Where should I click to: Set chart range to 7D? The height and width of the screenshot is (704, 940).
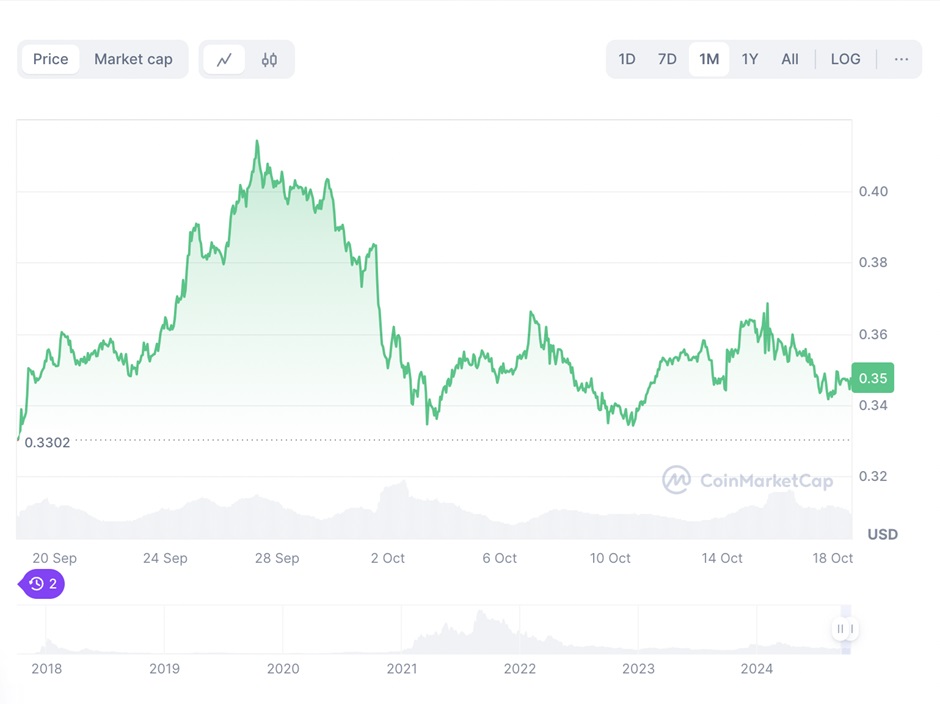pyautogui.click(x=667, y=59)
